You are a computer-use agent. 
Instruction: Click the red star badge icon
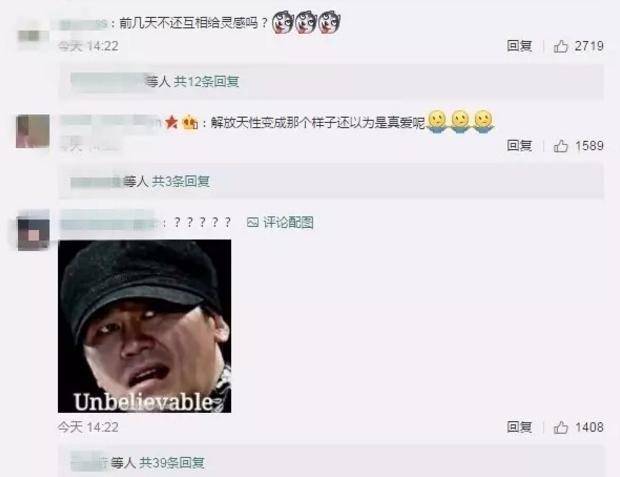[171, 123]
